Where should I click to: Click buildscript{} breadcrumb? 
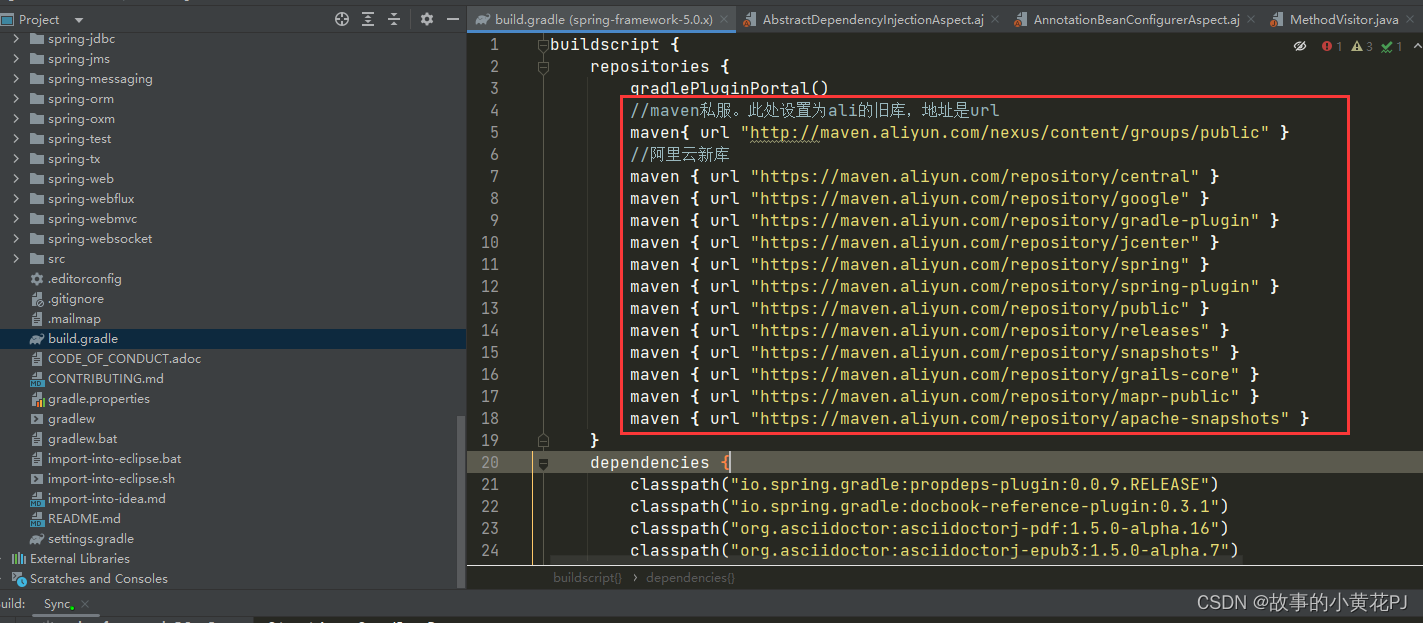(x=587, y=578)
